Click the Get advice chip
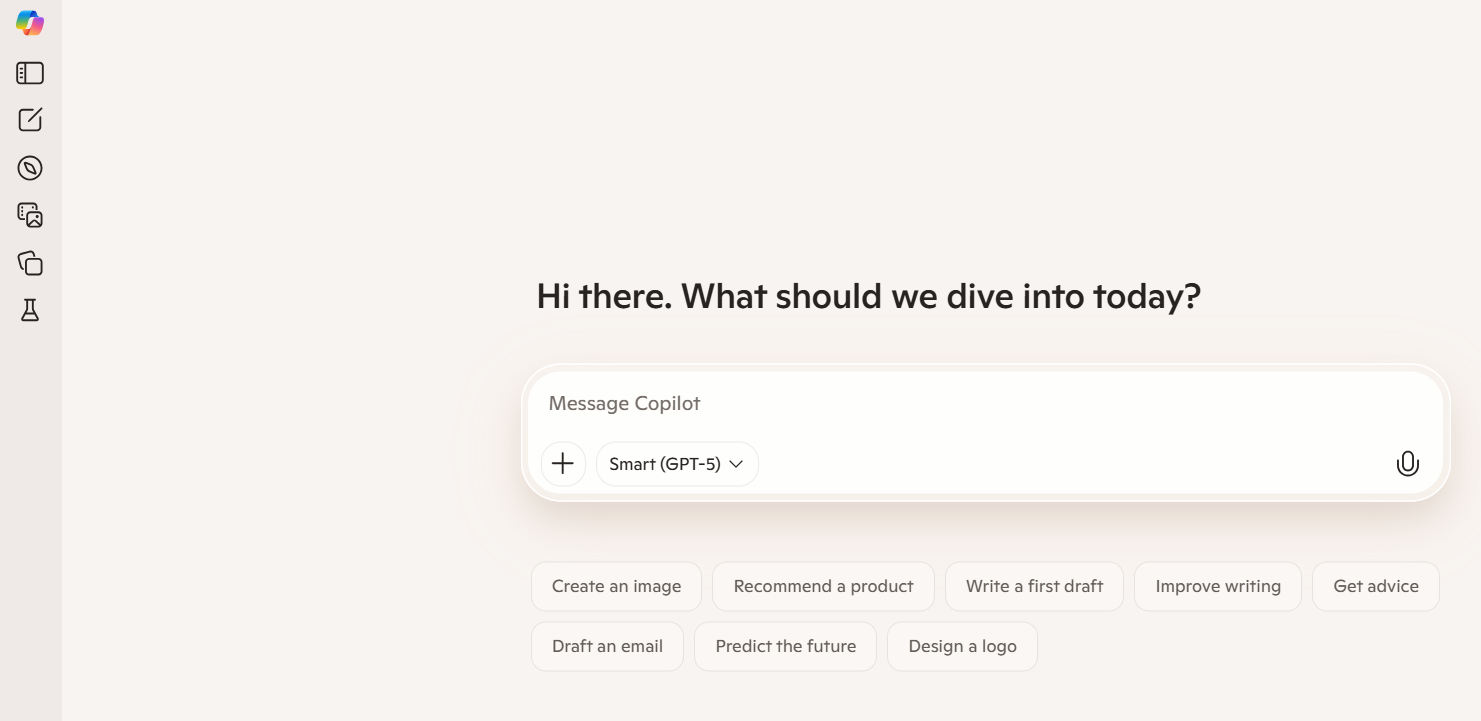1481x721 pixels. pos(1375,586)
